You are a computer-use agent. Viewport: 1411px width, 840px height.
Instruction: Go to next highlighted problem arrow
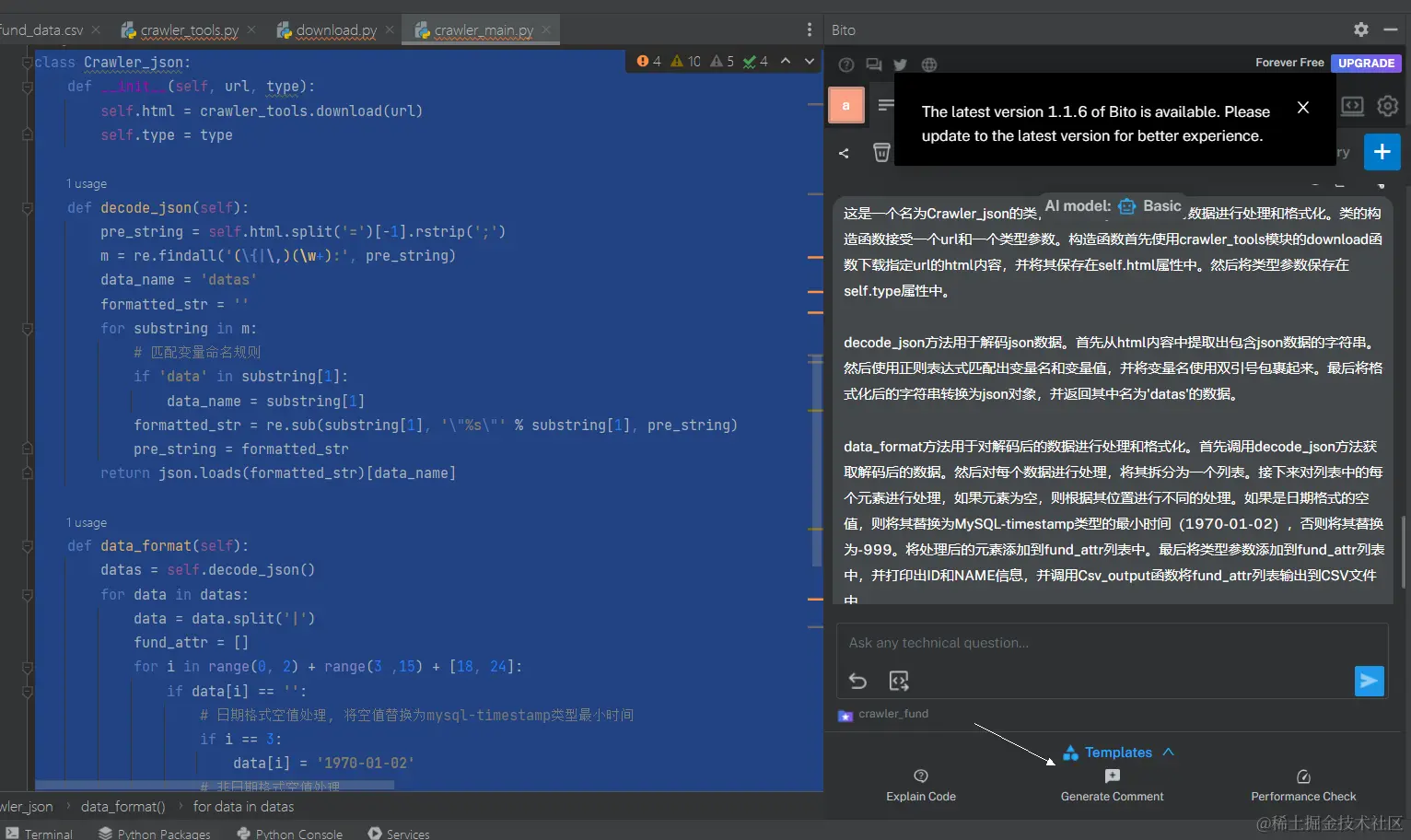coord(810,61)
